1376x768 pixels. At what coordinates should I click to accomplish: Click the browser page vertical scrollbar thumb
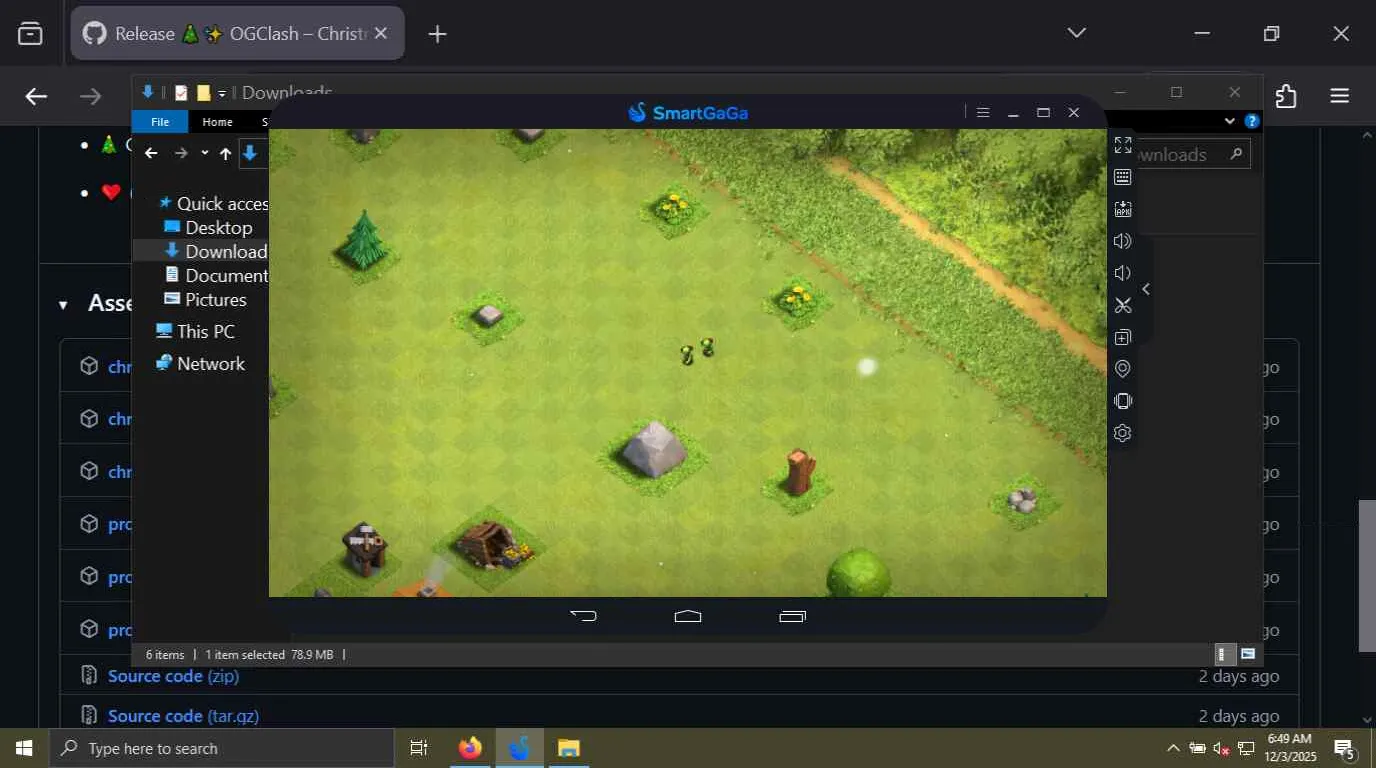point(1367,575)
